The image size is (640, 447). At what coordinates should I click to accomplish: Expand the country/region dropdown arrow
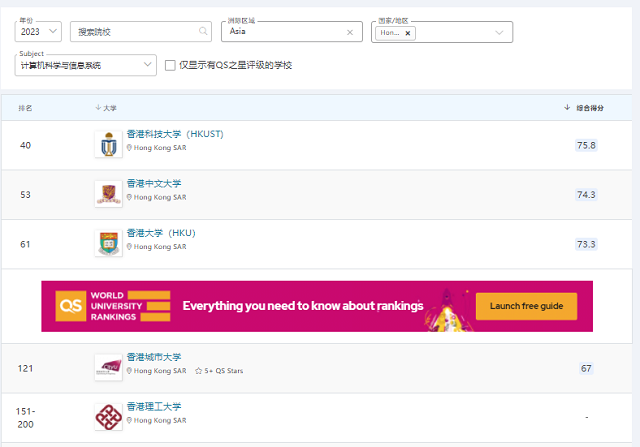coord(499,33)
